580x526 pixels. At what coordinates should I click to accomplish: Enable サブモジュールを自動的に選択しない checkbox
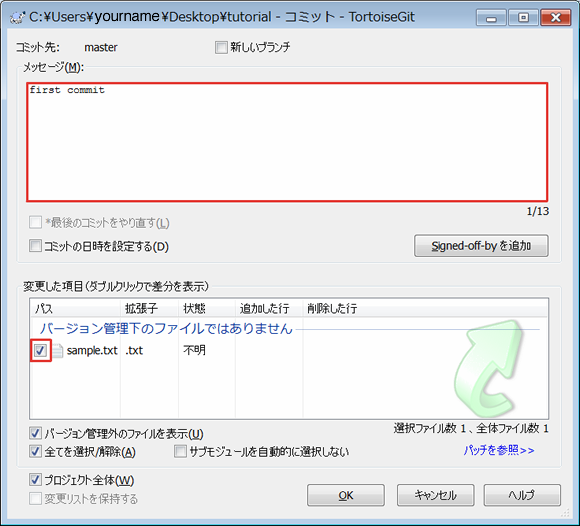pos(180,451)
